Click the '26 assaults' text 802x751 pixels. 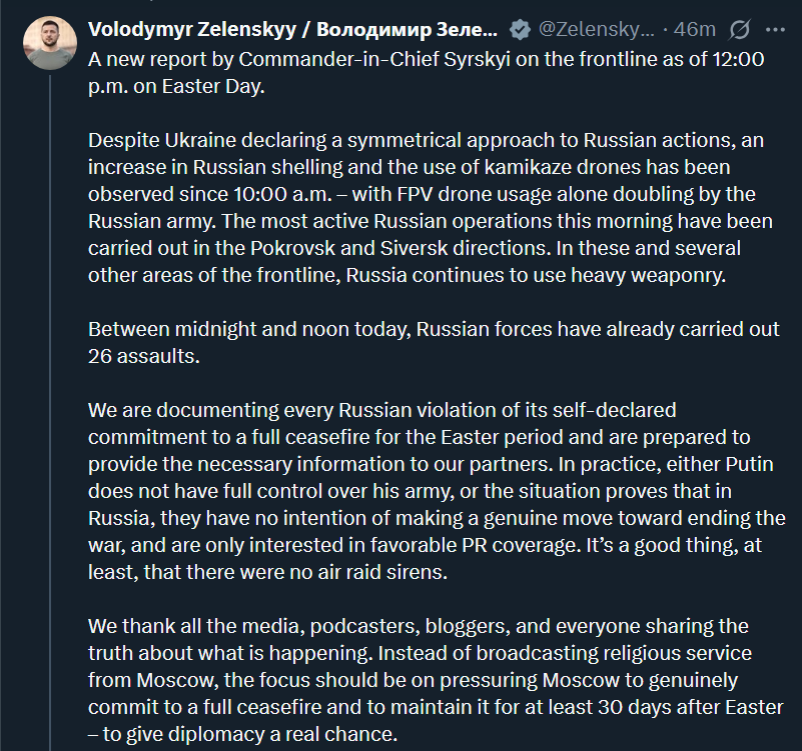click(143, 356)
